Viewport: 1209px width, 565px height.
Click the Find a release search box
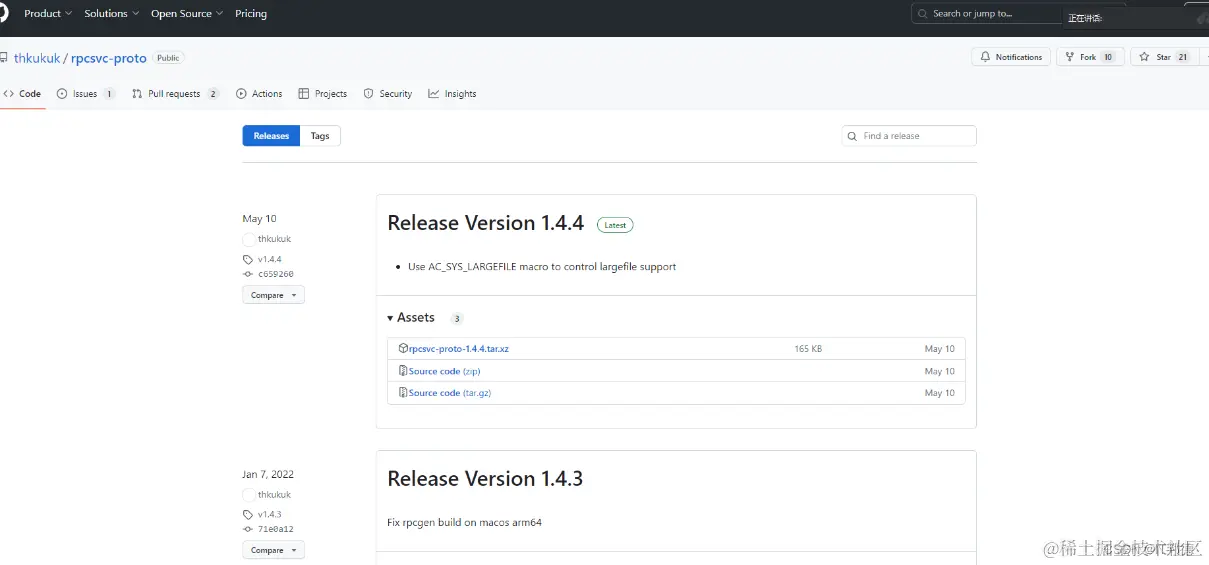909,136
